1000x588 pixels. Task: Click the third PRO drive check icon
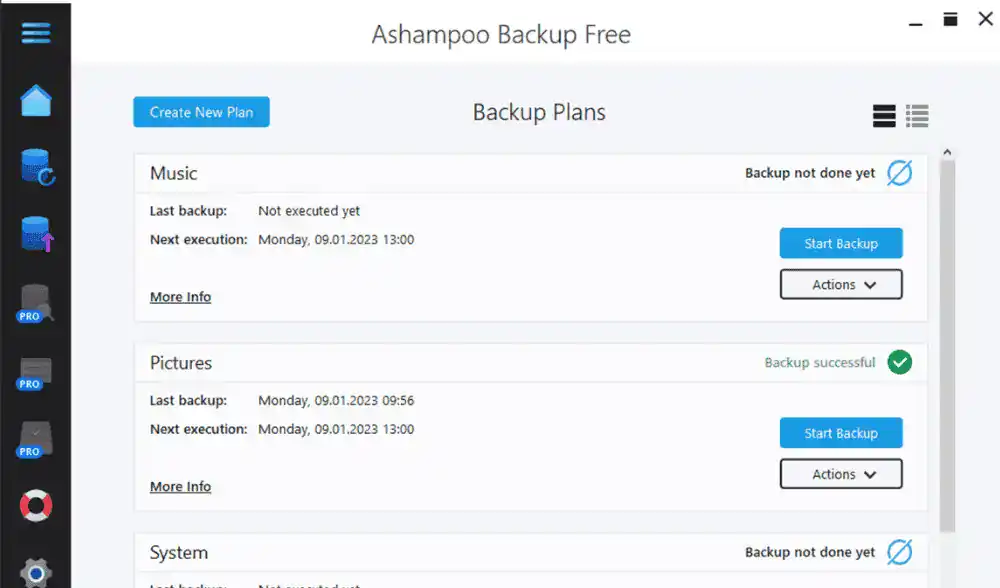pos(36,439)
